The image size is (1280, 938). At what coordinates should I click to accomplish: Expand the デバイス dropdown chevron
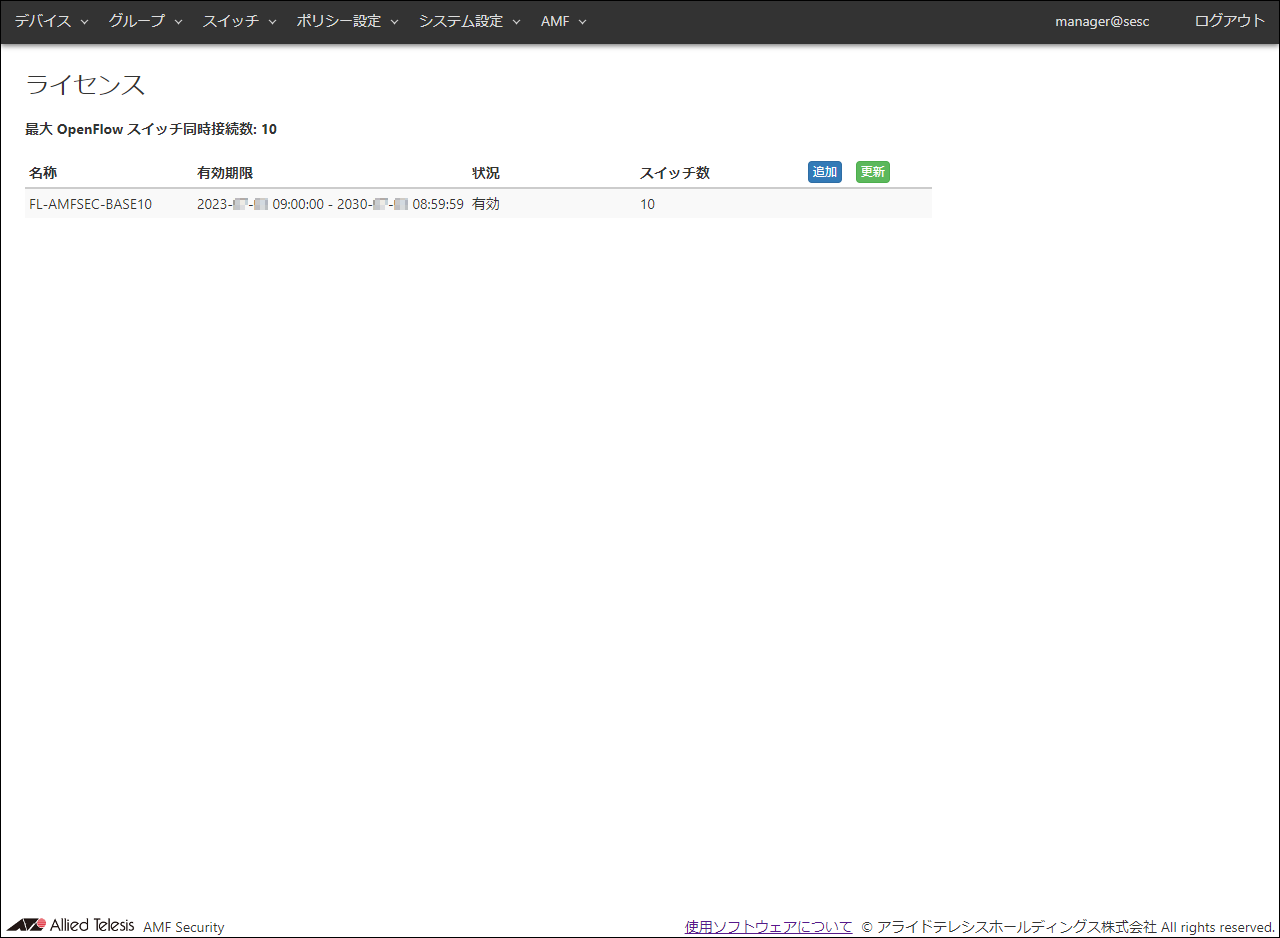point(84,22)
